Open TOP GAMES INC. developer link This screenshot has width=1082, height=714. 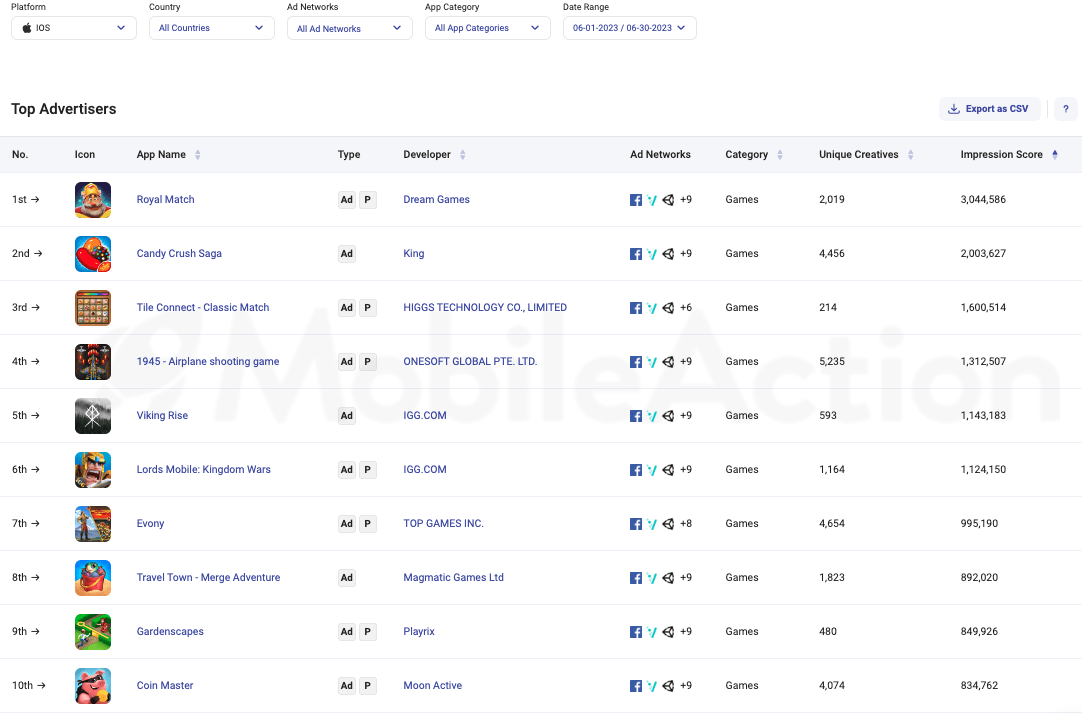444,524
